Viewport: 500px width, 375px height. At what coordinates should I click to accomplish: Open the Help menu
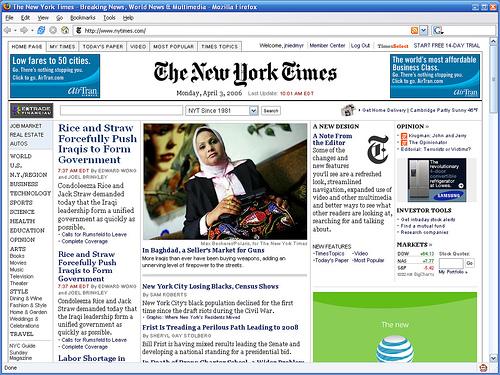128,18
